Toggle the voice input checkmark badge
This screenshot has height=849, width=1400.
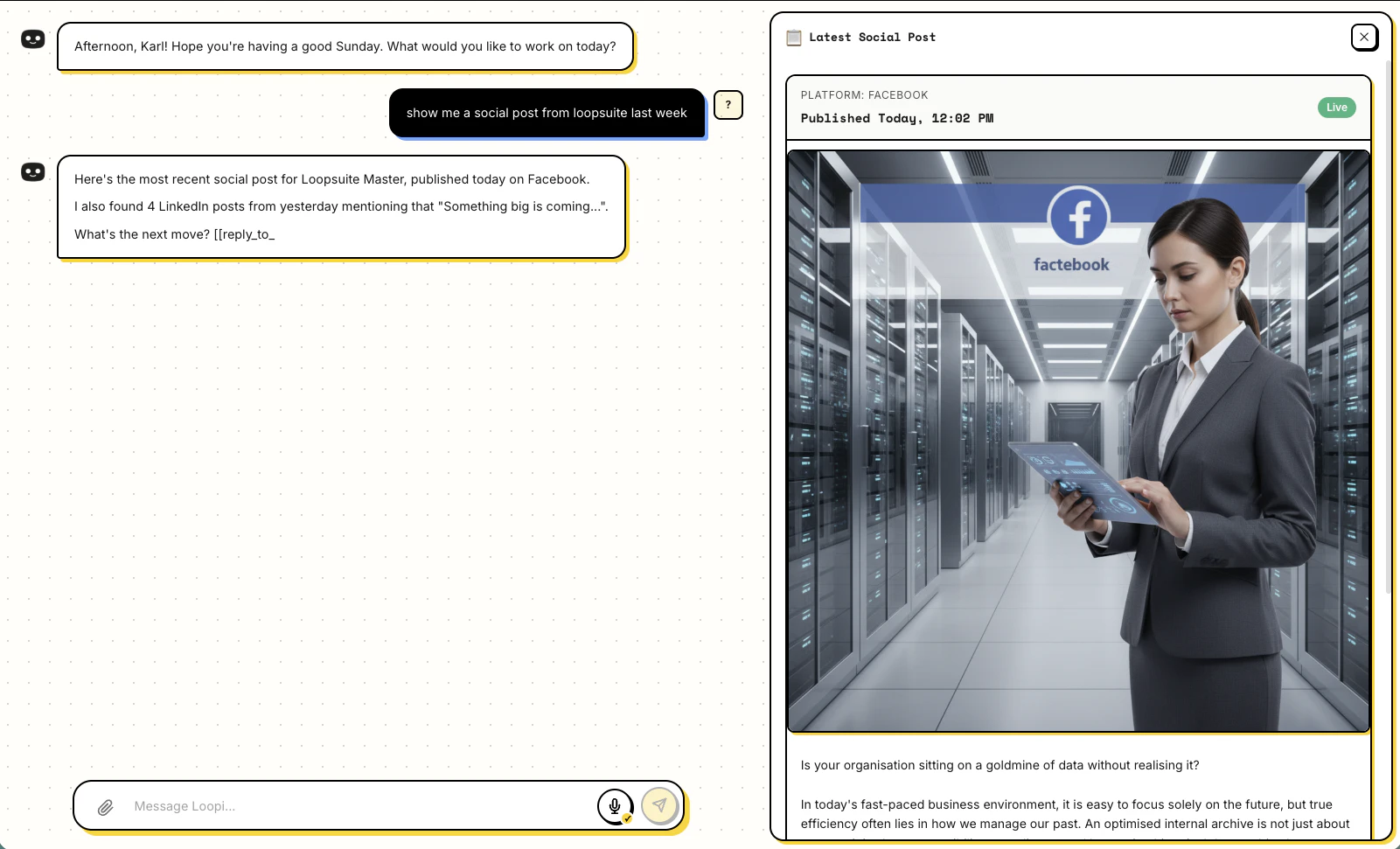627,818
